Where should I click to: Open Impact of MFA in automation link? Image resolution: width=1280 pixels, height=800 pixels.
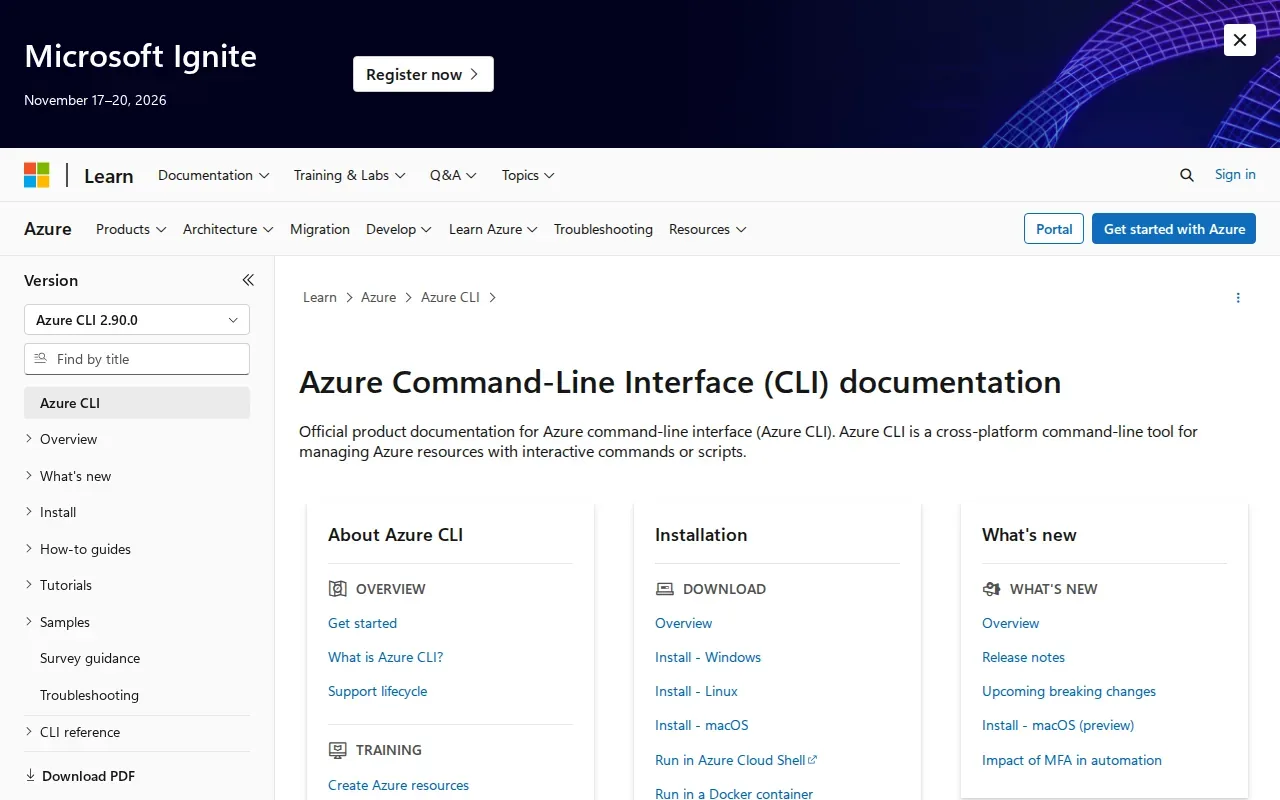(1072, 760)
